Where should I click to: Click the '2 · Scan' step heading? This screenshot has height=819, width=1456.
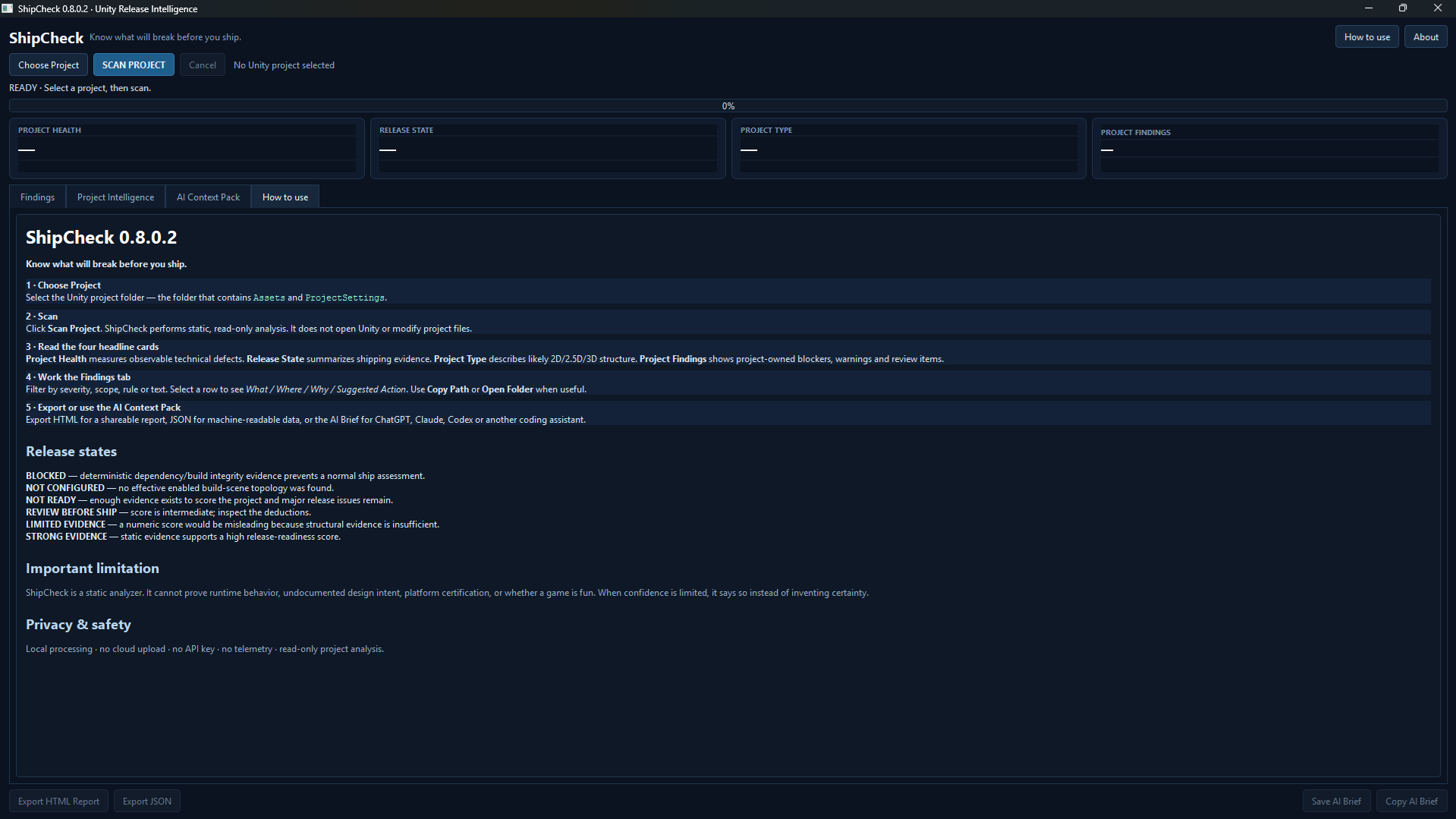42,317
